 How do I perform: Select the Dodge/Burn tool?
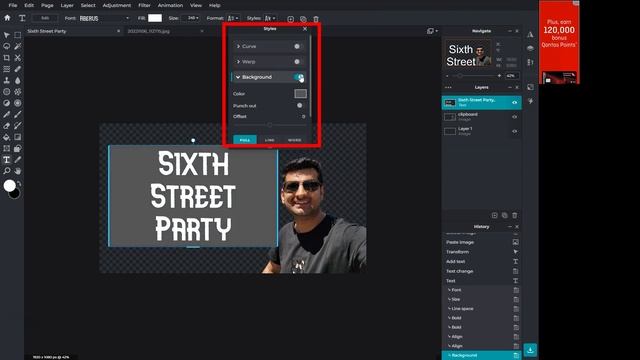7,103
